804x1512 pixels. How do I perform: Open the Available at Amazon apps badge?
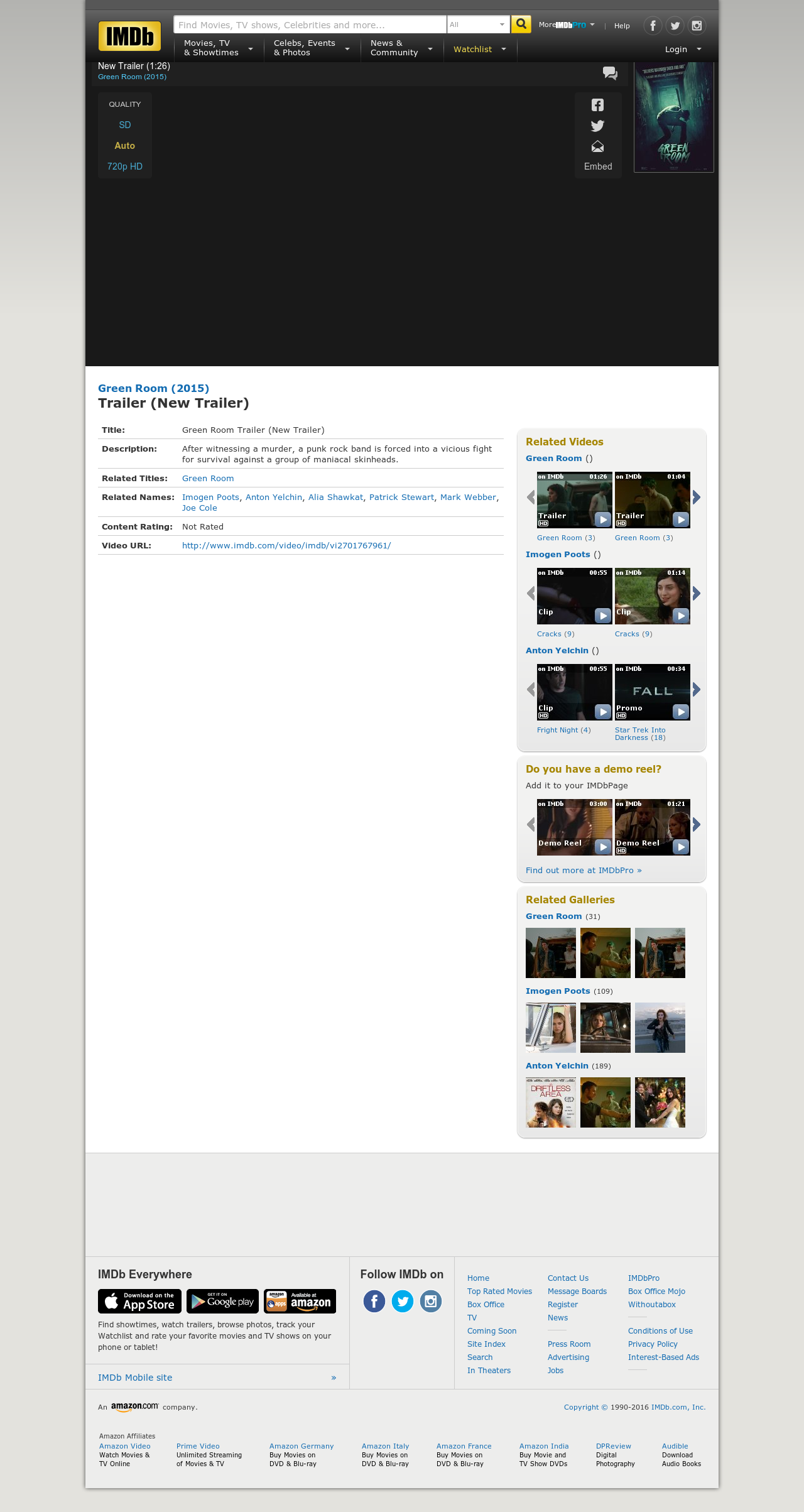click(300, 1301)
